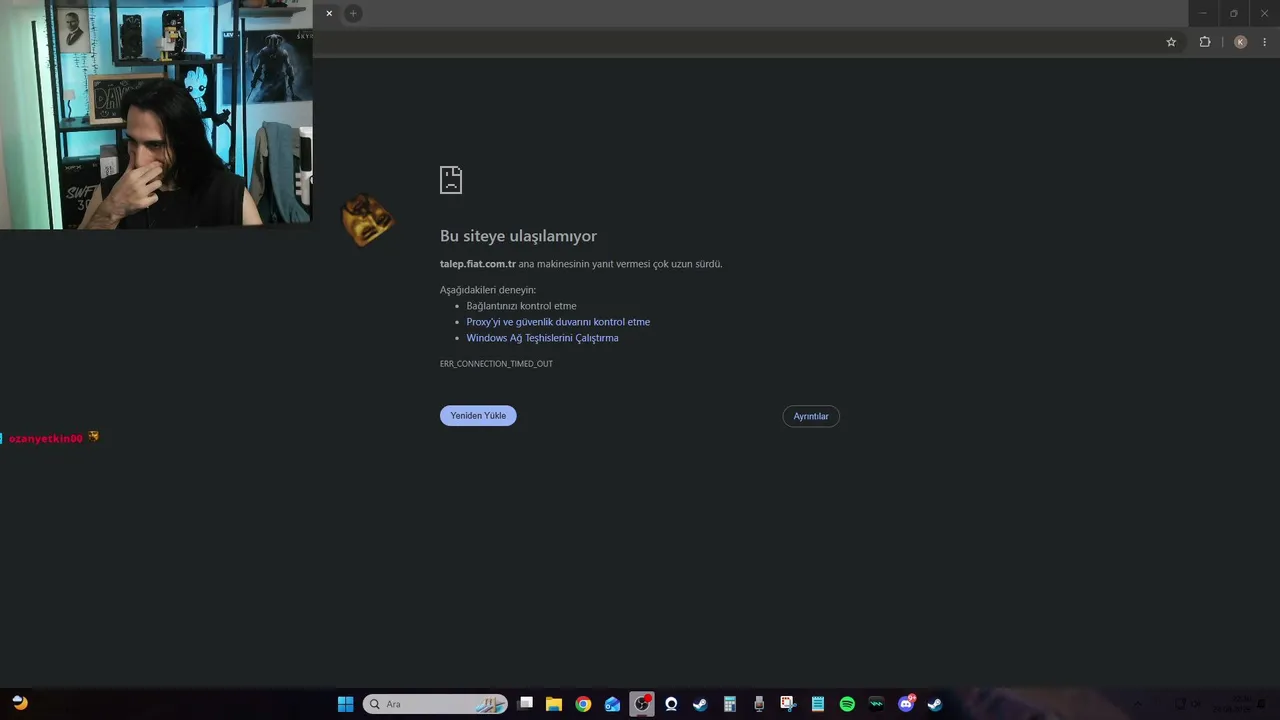Click the ozanyetkin00 chat username
The image size is (1280, 720).
46,439
